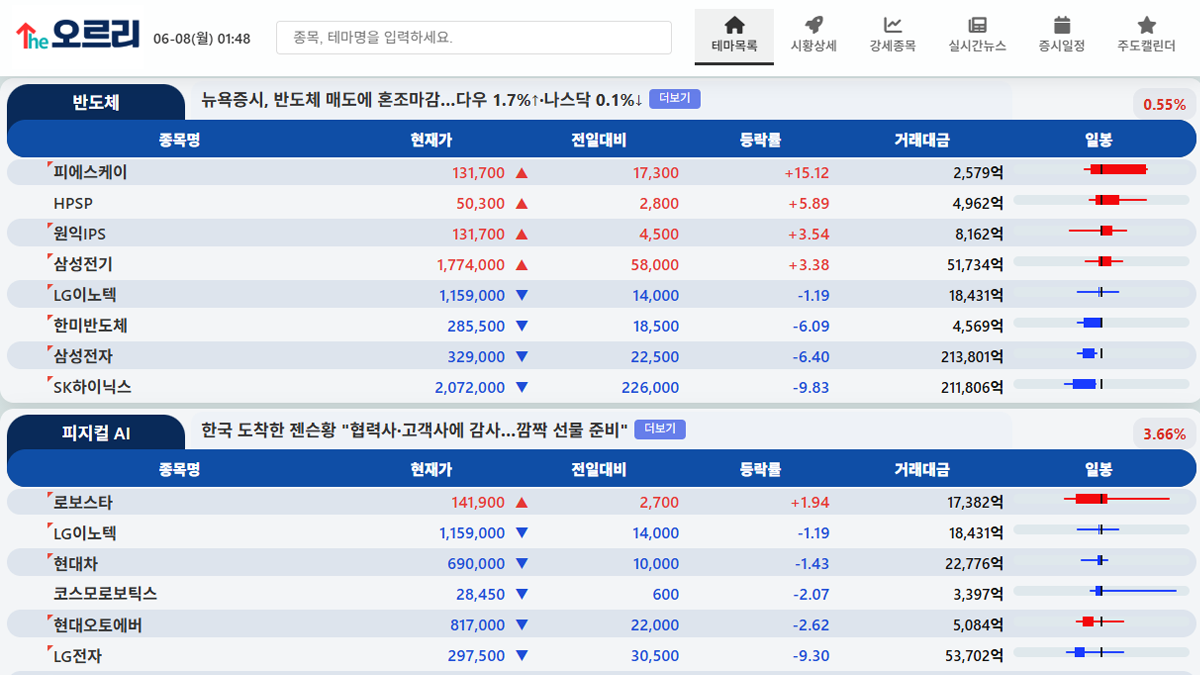Click the date stamp 06-08(월) 01:48
The height and width of the screenshot is (675, 1200).
pyautogui.click(x=202, y=39)
